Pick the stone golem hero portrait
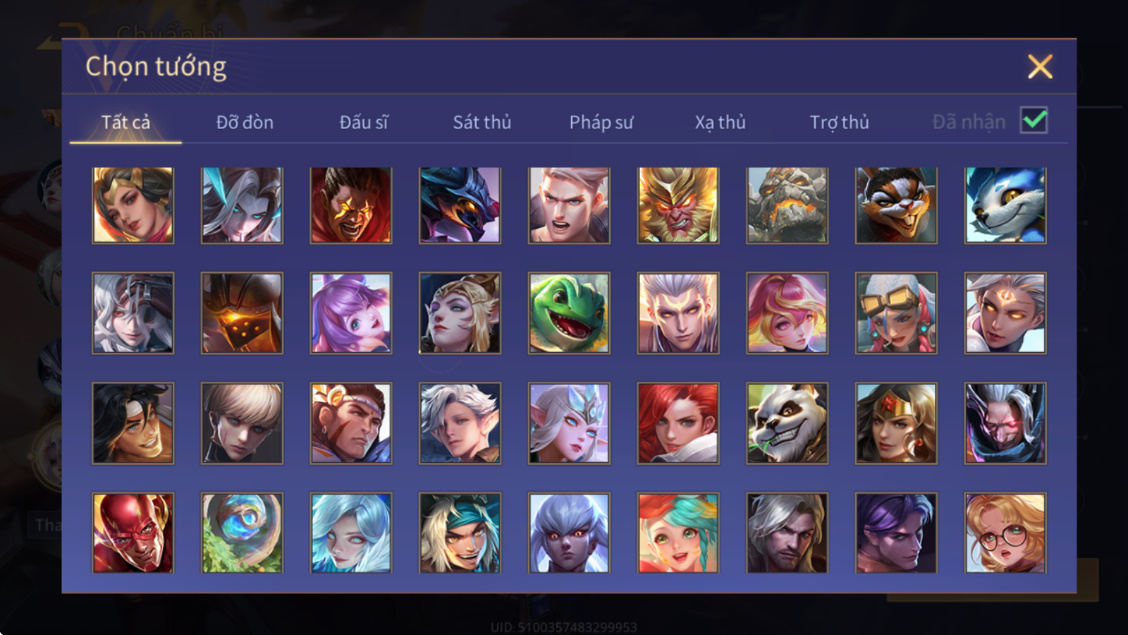This screenshot has height=635, width=1128. click(787, 205)
